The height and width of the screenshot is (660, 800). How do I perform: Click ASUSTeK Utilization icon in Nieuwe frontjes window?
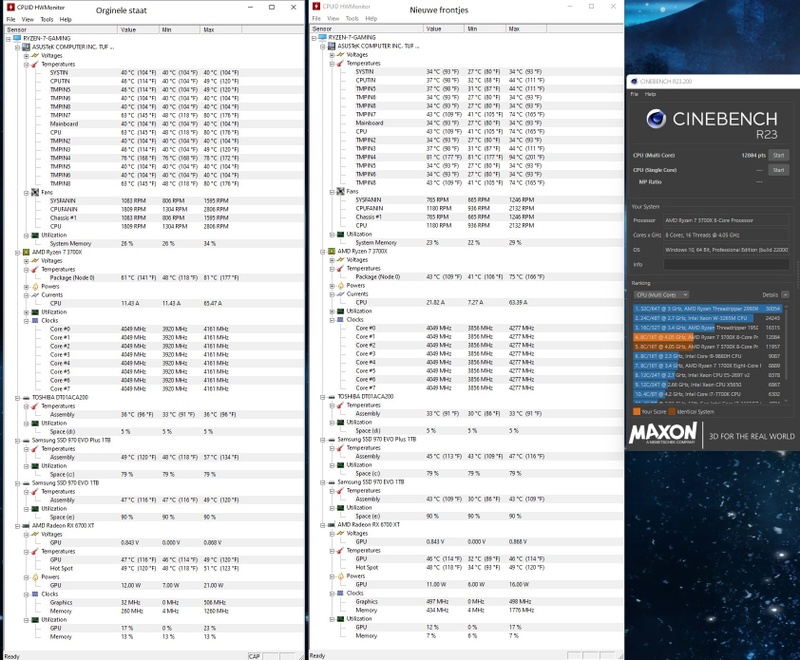click(x=340, y=234)
